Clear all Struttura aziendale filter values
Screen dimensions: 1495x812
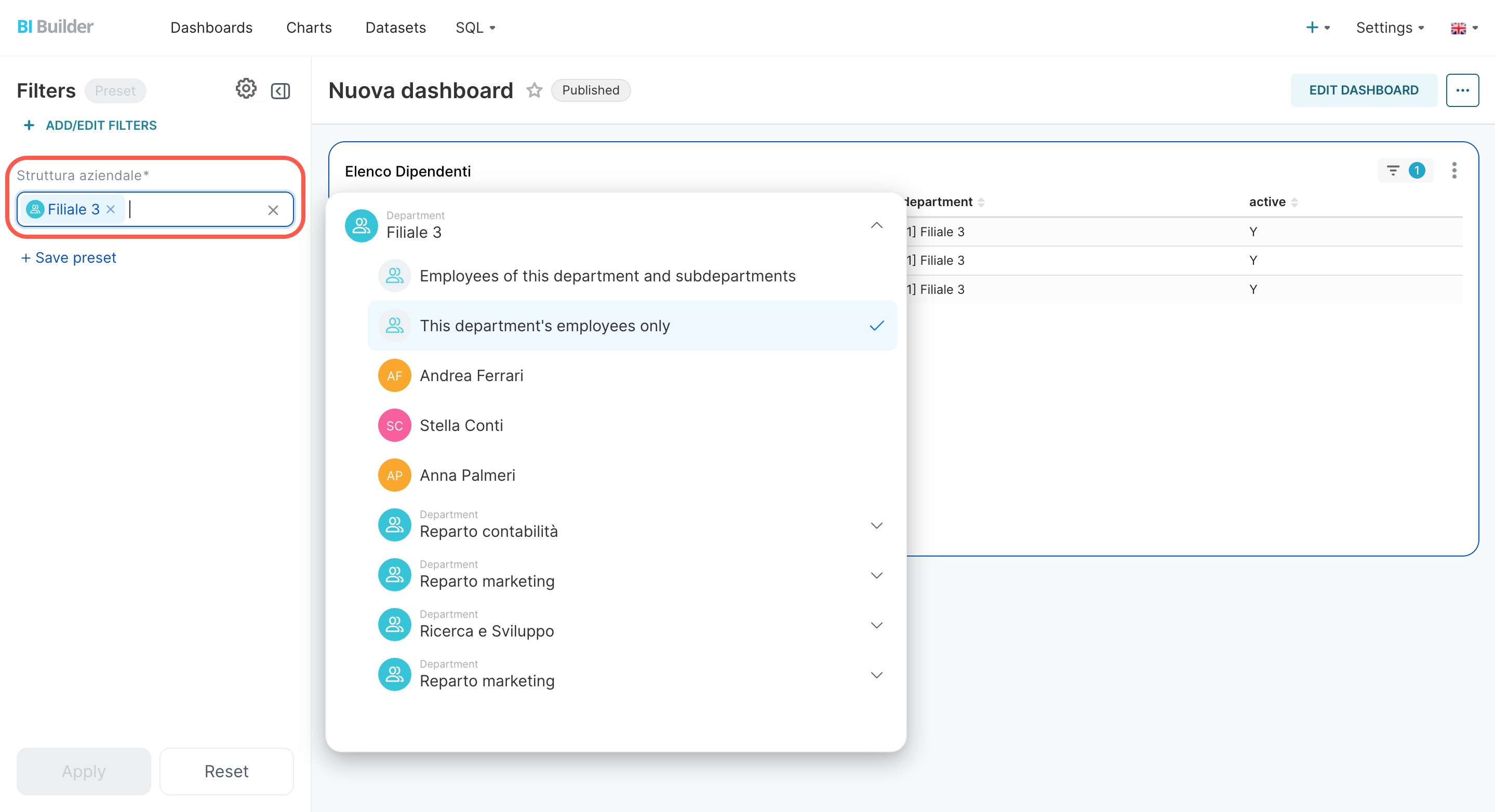[273, 210]
